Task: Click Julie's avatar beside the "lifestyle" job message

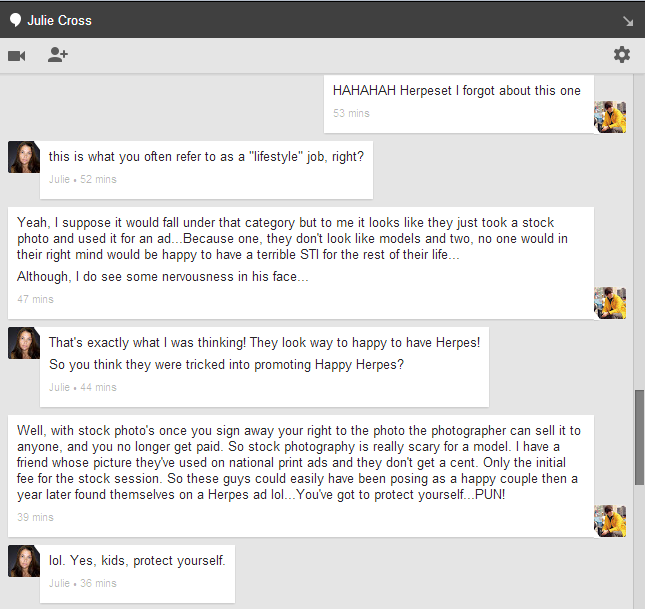Action: click(x=24, y=157)
